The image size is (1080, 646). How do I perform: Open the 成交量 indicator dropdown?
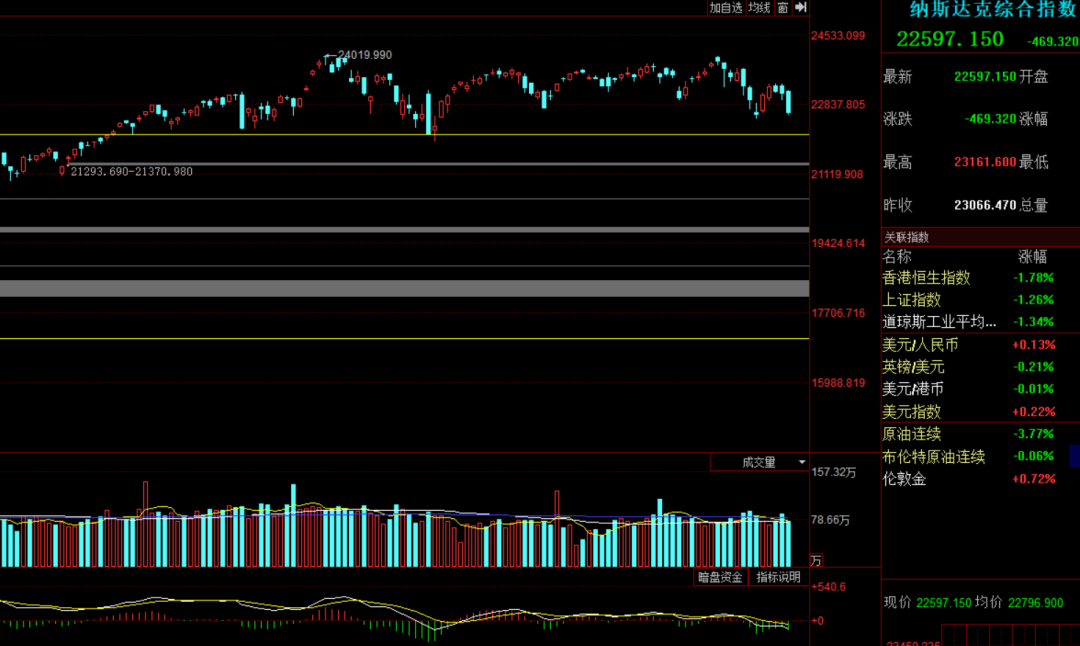759,462
